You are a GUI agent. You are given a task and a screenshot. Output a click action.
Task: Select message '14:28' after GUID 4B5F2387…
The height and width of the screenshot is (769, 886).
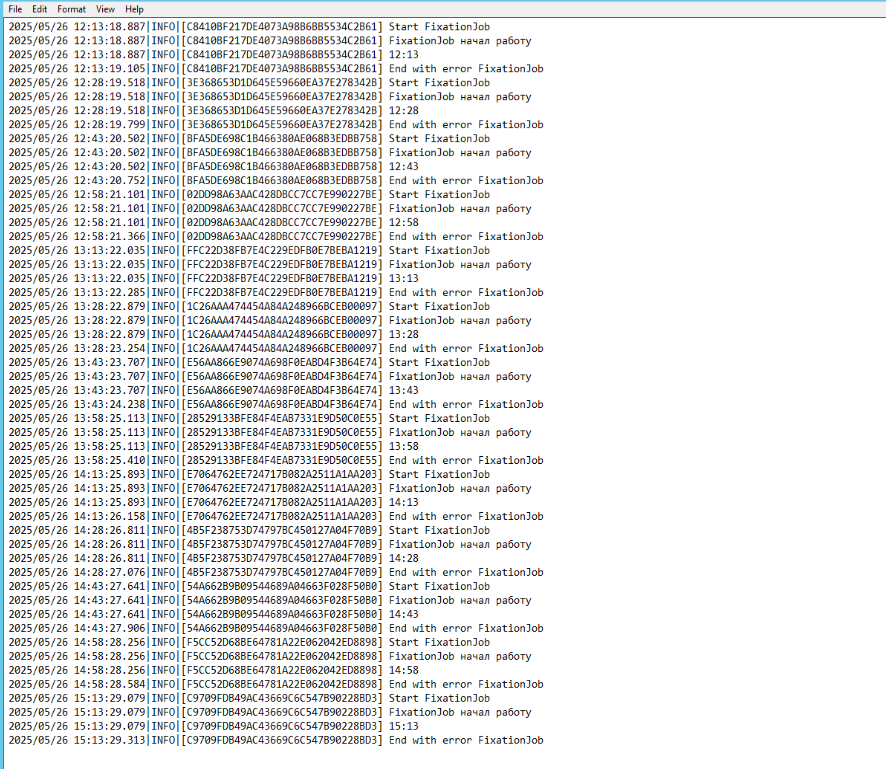click(403, 558)
